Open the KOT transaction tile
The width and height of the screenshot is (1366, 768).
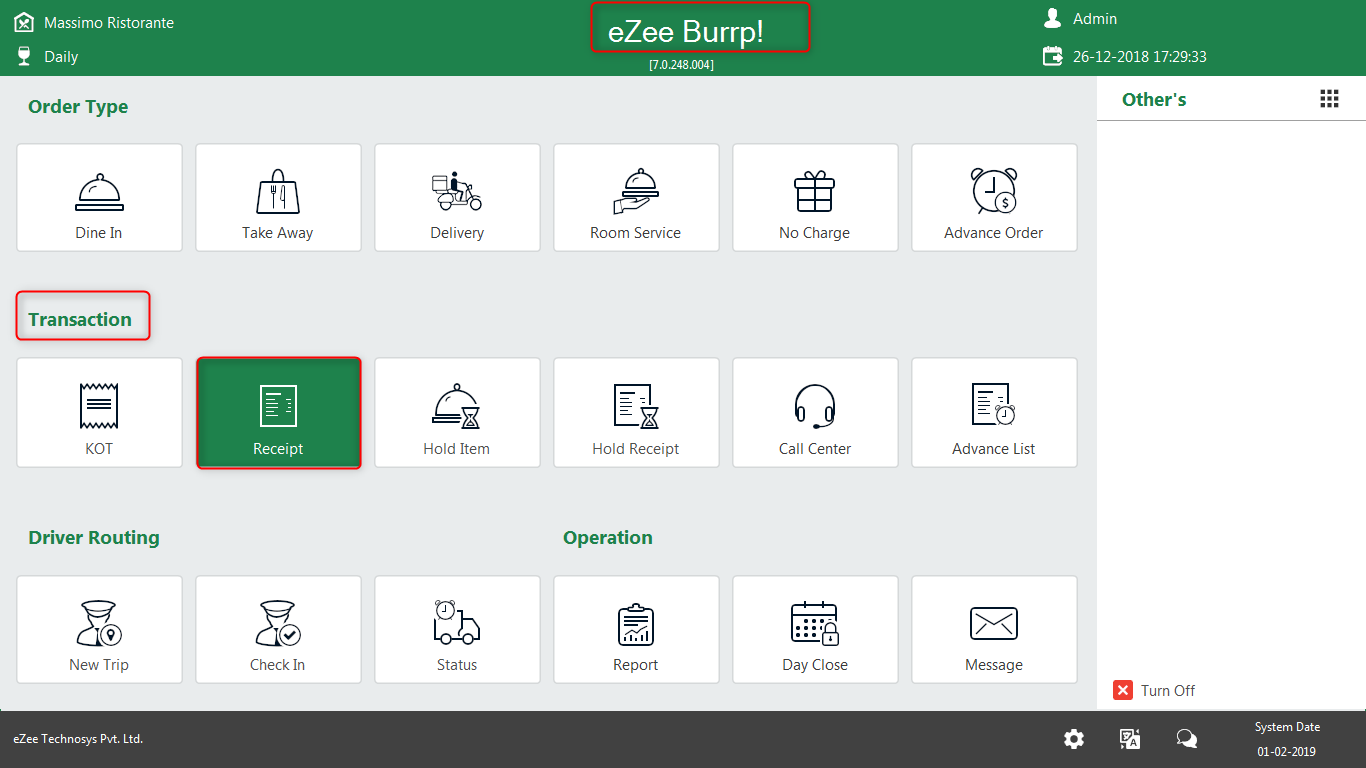click(x=99, y=413)
